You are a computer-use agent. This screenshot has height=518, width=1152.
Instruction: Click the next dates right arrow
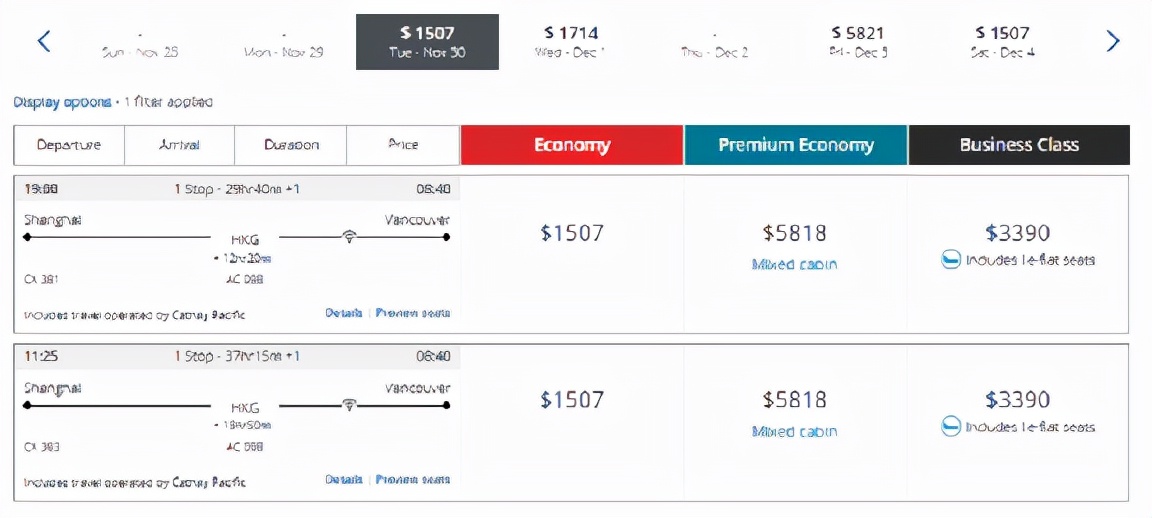(1112, 41)
